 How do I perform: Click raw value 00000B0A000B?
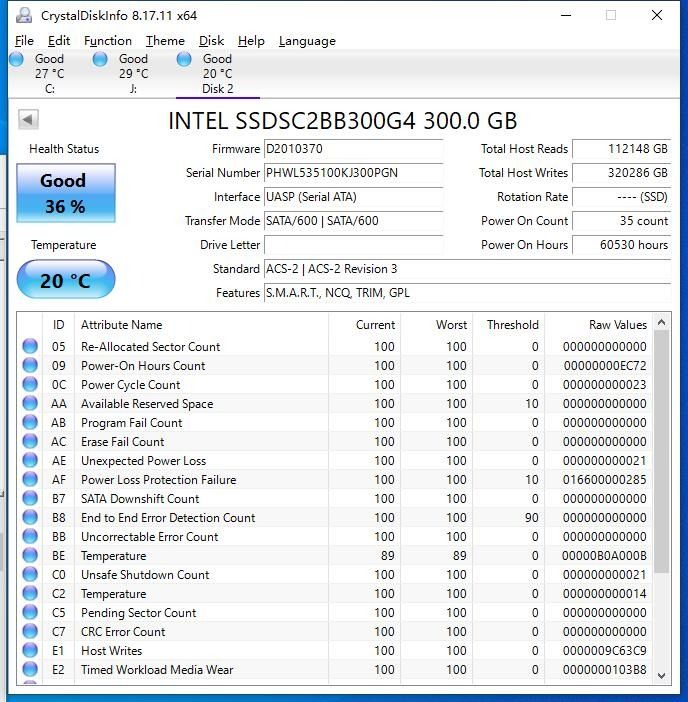point(605,556)
